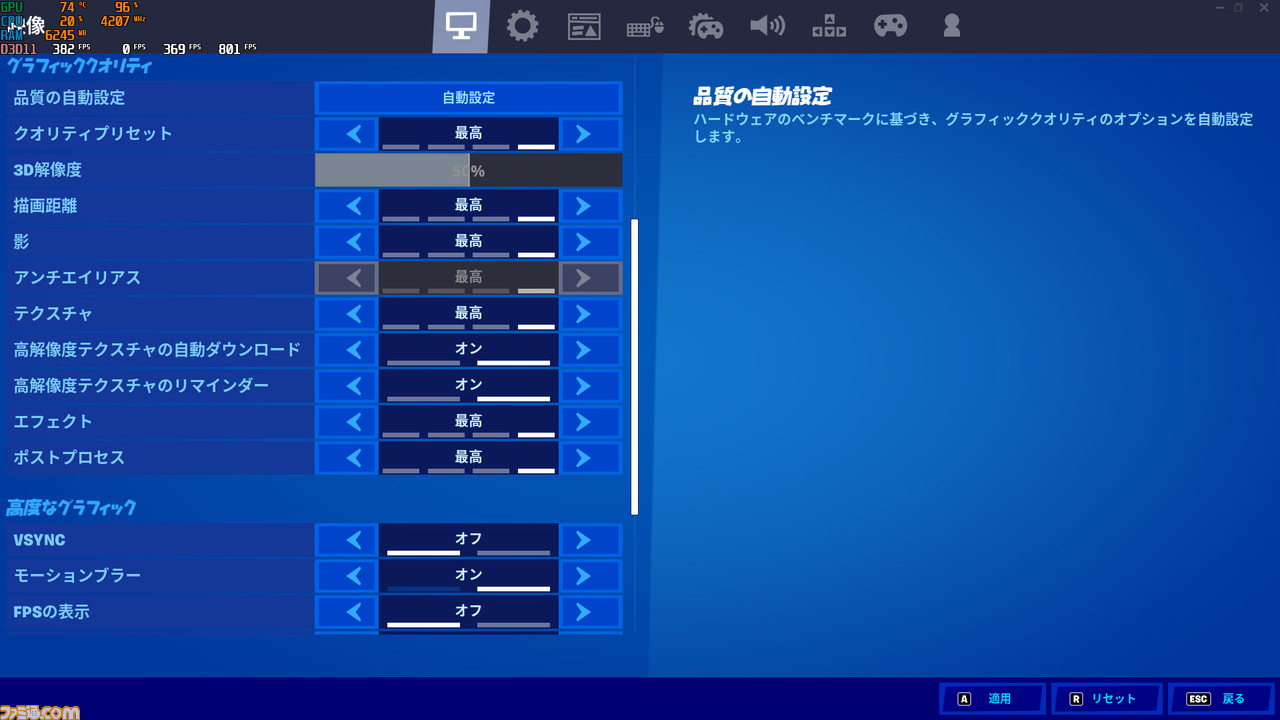Toggle FPSの表示 with left arrow
This screenshot has height=720, width=1280.
tap(346, 612)
